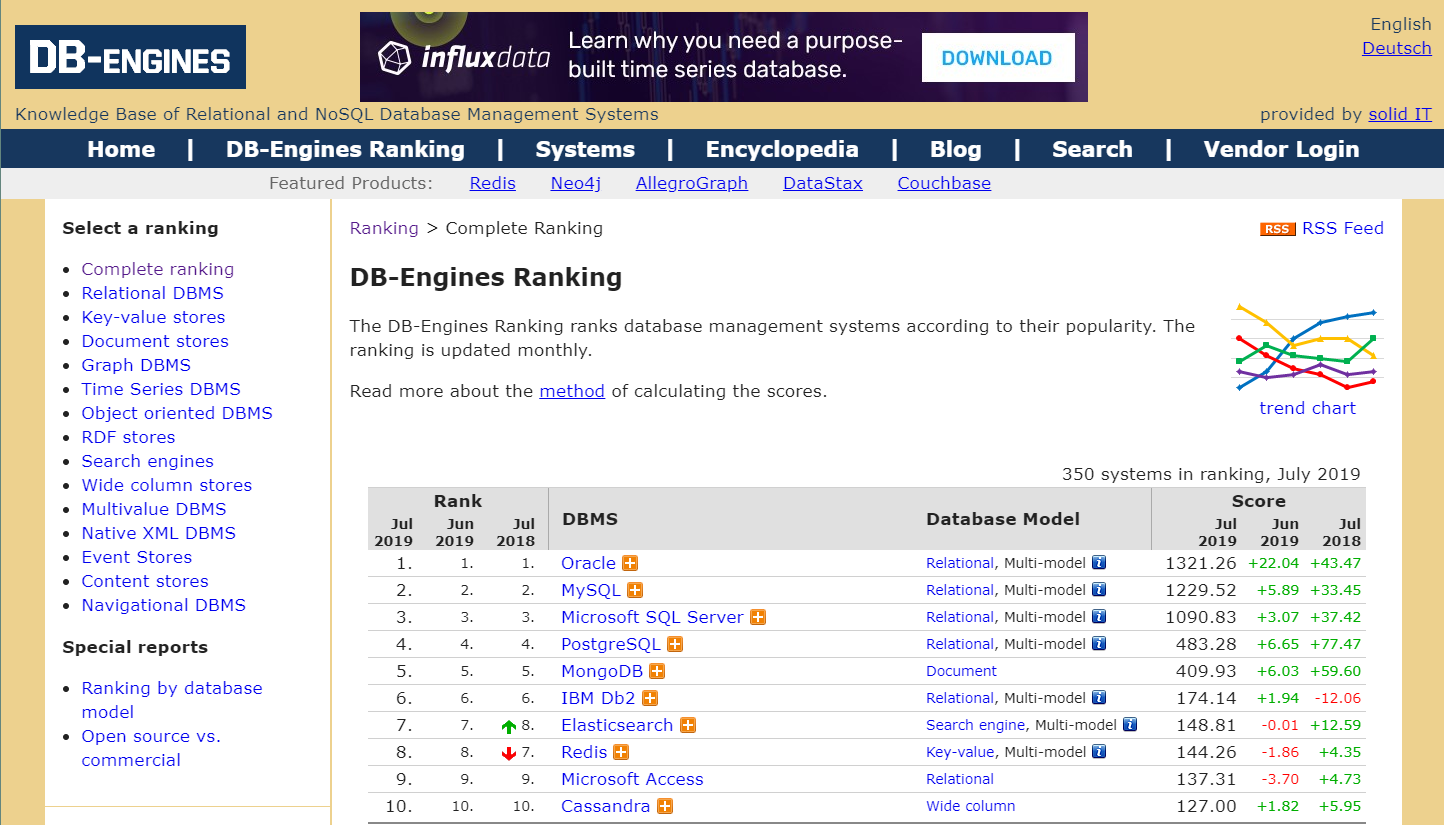
Task: Open the method link in description
Action: click(x=572, y=391)
